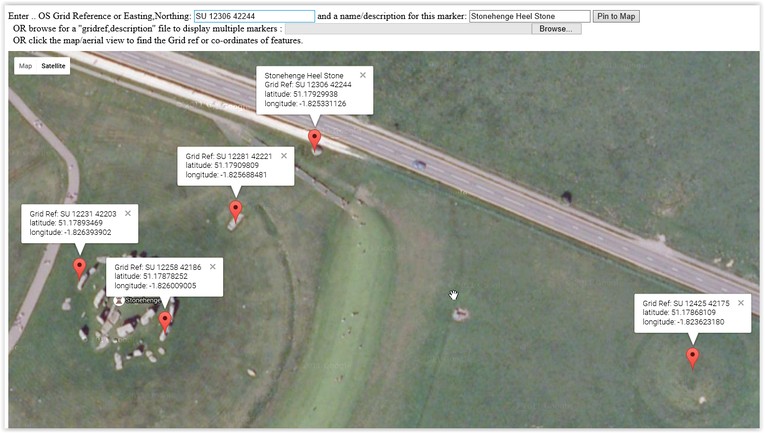Click the gridref file path field
Image resolution: width=765 pixels, height=433 pixels.
pos(408,29)
